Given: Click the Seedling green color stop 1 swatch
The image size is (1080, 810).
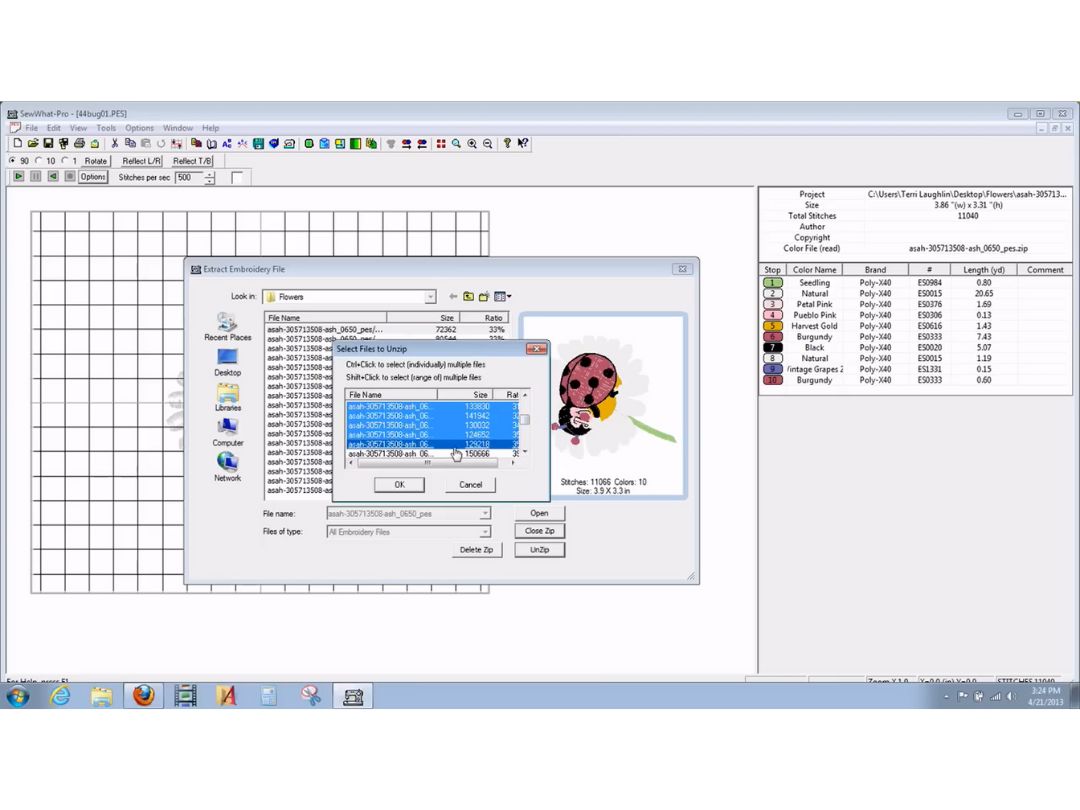Looking at the screenshot, I should click(773, 283).
